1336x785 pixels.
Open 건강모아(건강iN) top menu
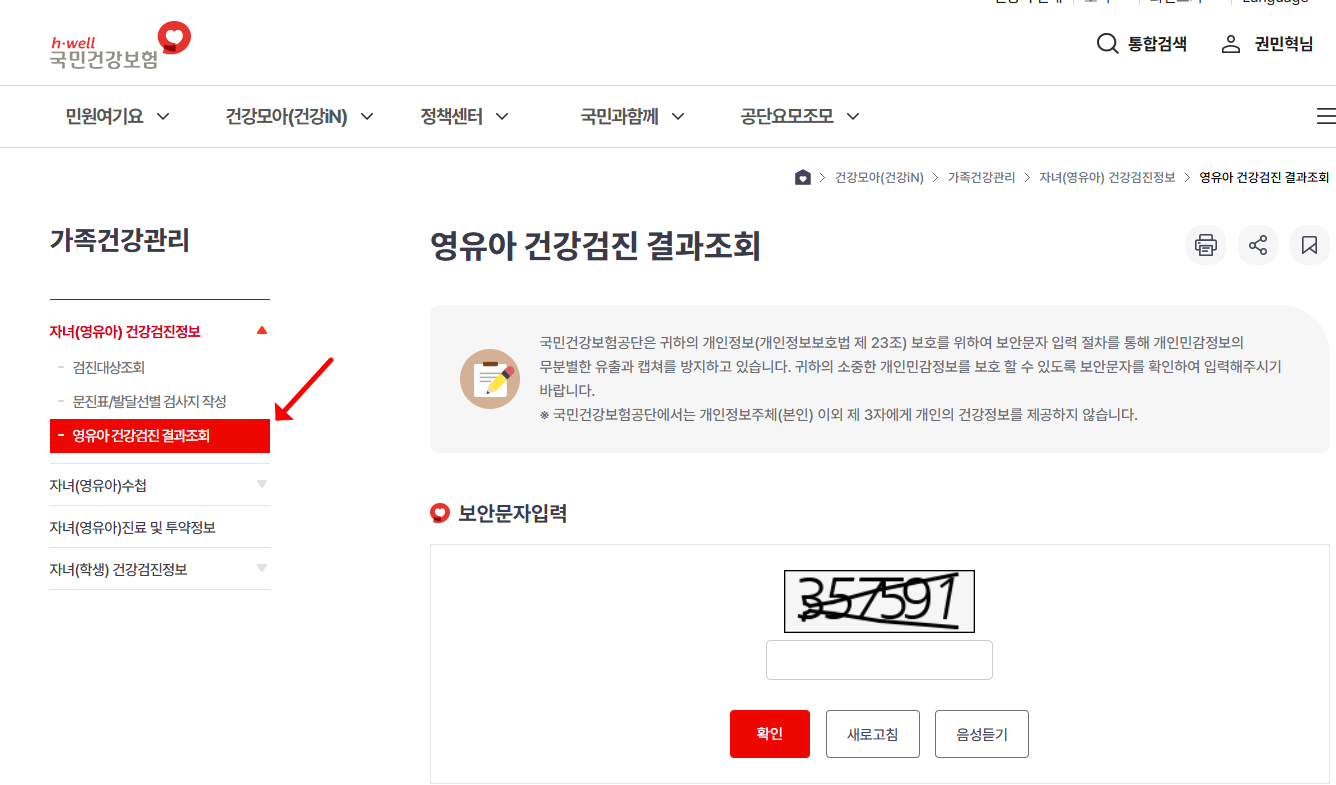[x=287, y=117]
